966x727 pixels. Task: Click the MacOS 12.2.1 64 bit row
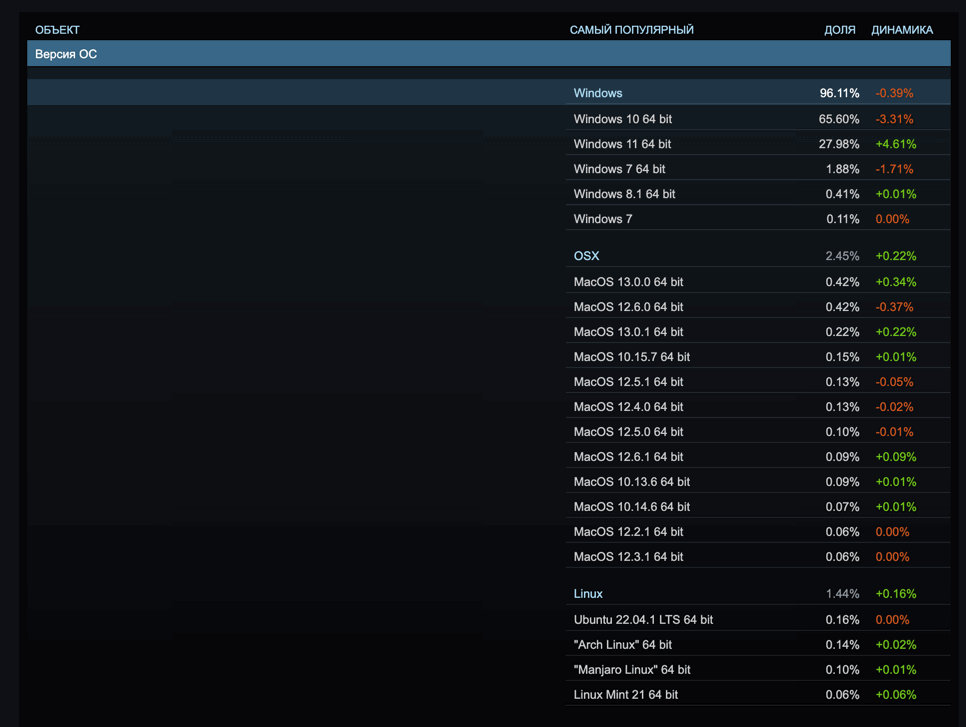tap(758, 532)
